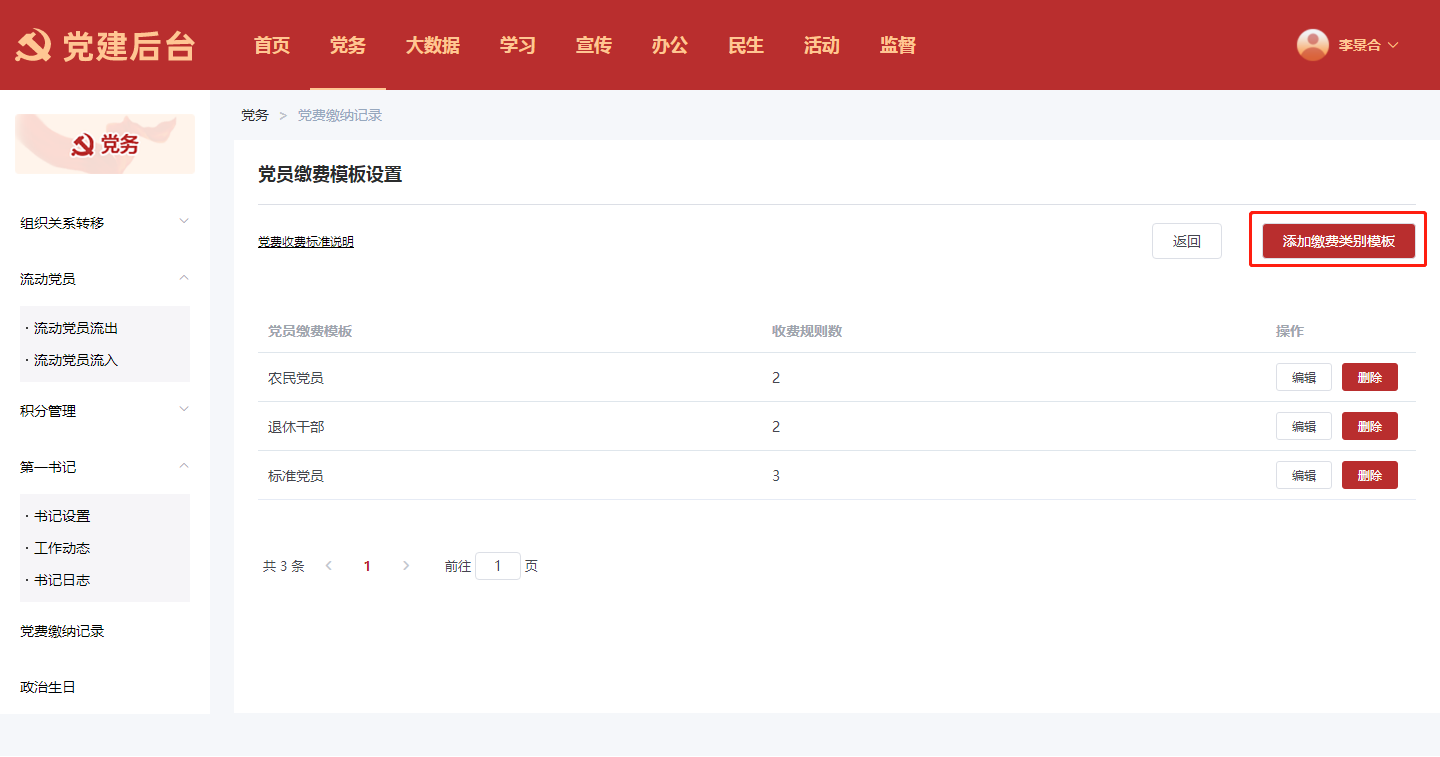Delete the 标准党员 template
1440x757 pixels.
point(1369,475)
